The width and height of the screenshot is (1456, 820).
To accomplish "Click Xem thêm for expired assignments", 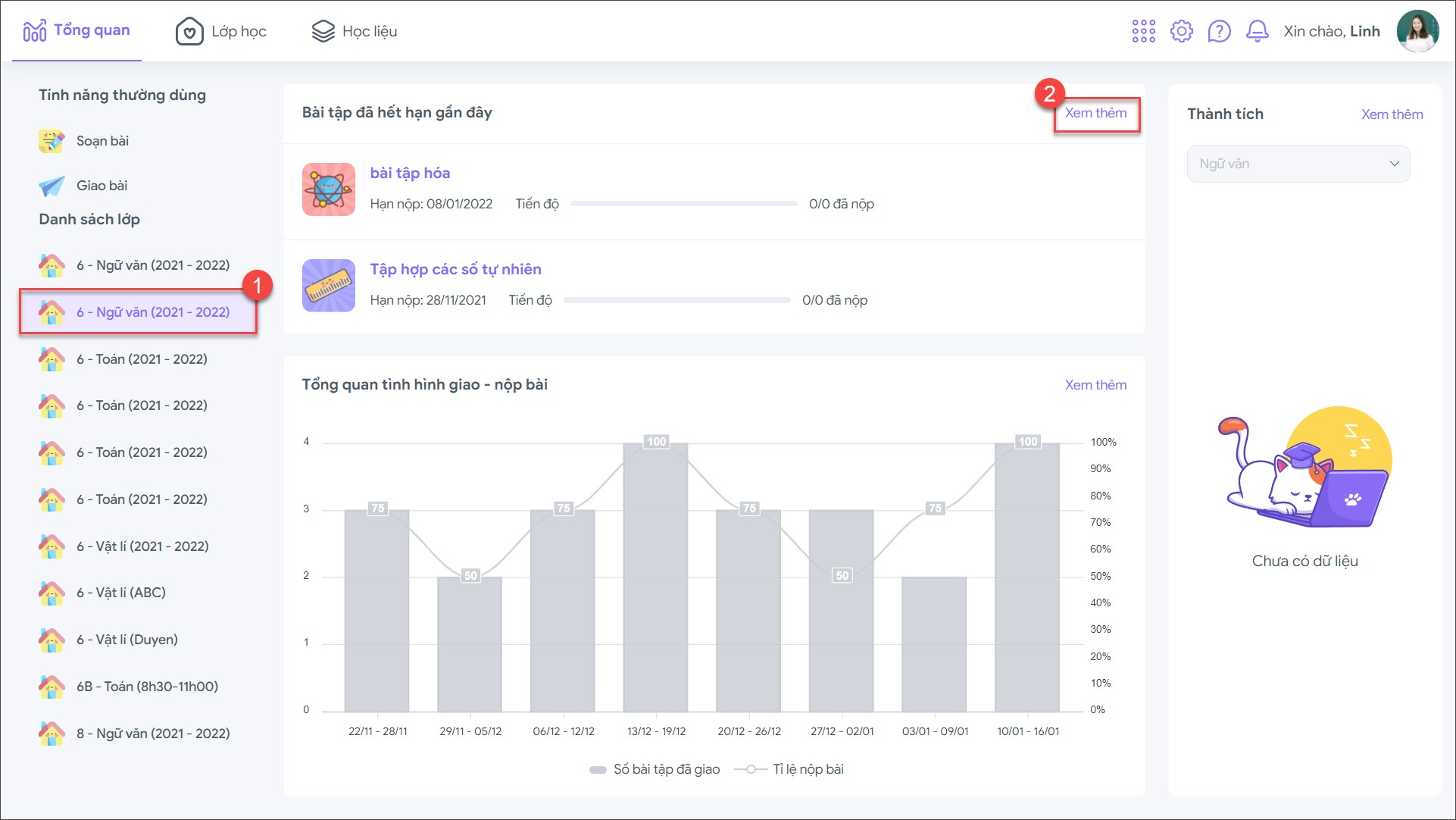I will (x=1095, y=113).
